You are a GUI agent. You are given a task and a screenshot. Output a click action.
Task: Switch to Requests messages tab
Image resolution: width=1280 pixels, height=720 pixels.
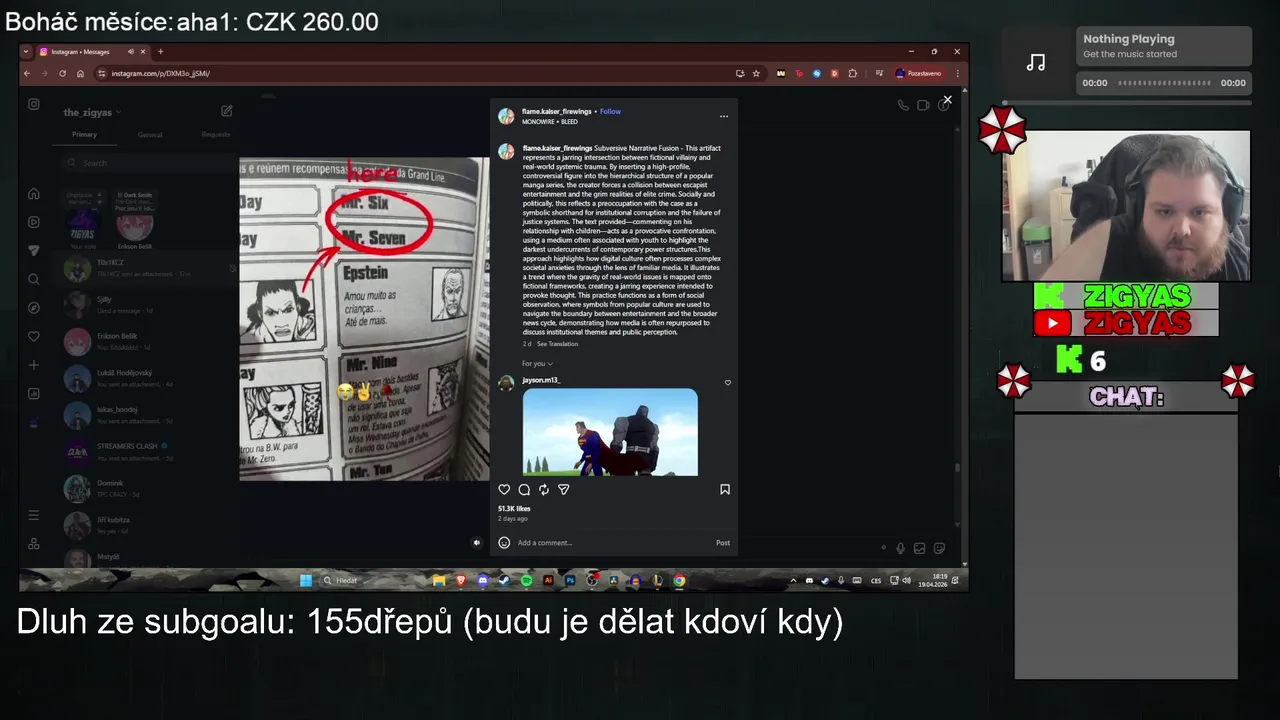pyautogui.click(x=215, y=134)
